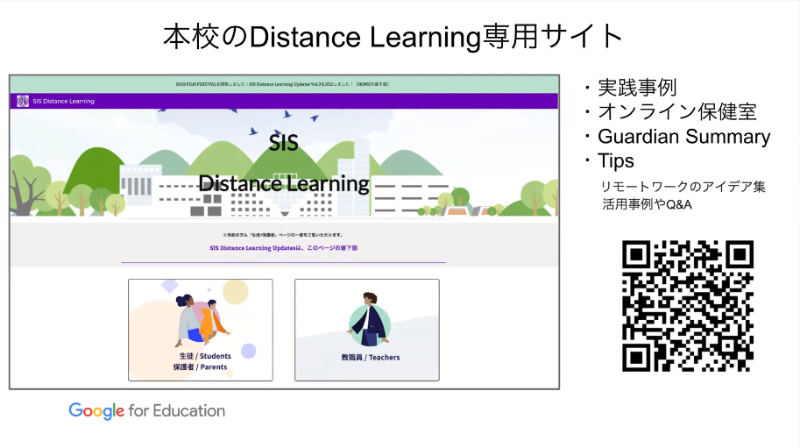The image size is (800, 448).
Task: Click the bullet text Guardian Summary
Action: click(x=684, y=137)
